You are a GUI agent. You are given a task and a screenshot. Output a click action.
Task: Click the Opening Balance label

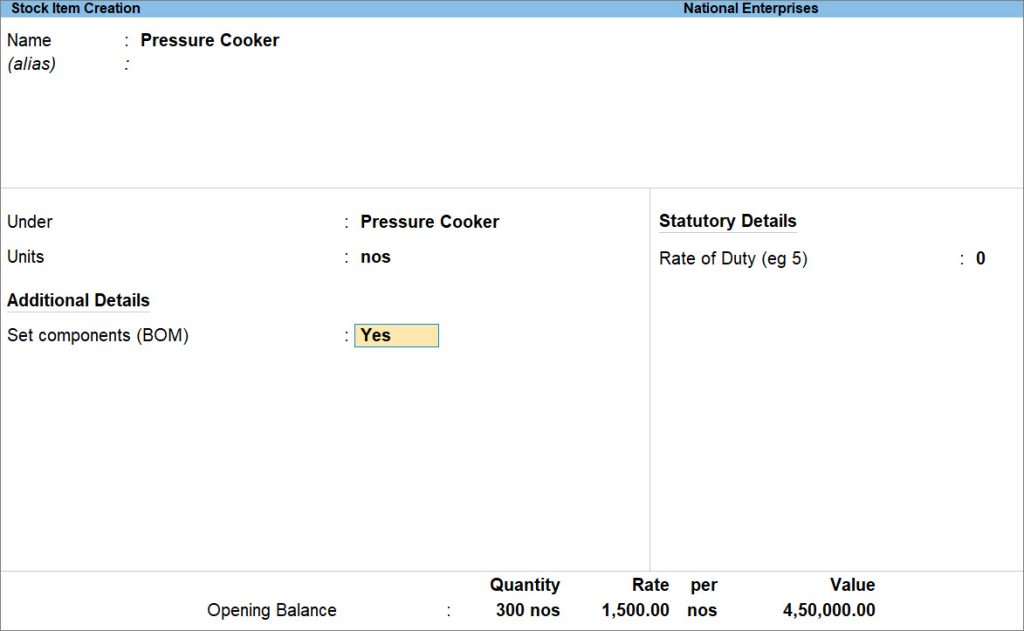[x=271, y=610]
